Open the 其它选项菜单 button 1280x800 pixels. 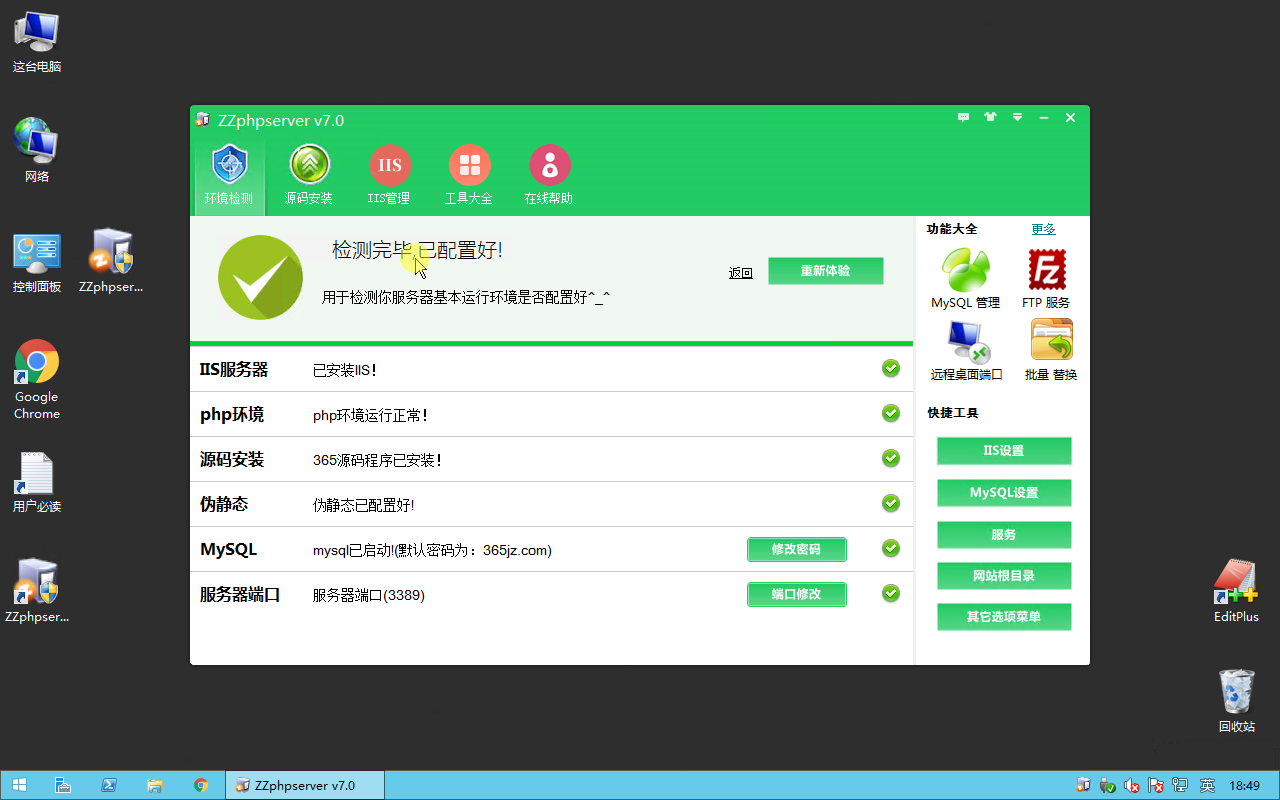[1004, 617]
